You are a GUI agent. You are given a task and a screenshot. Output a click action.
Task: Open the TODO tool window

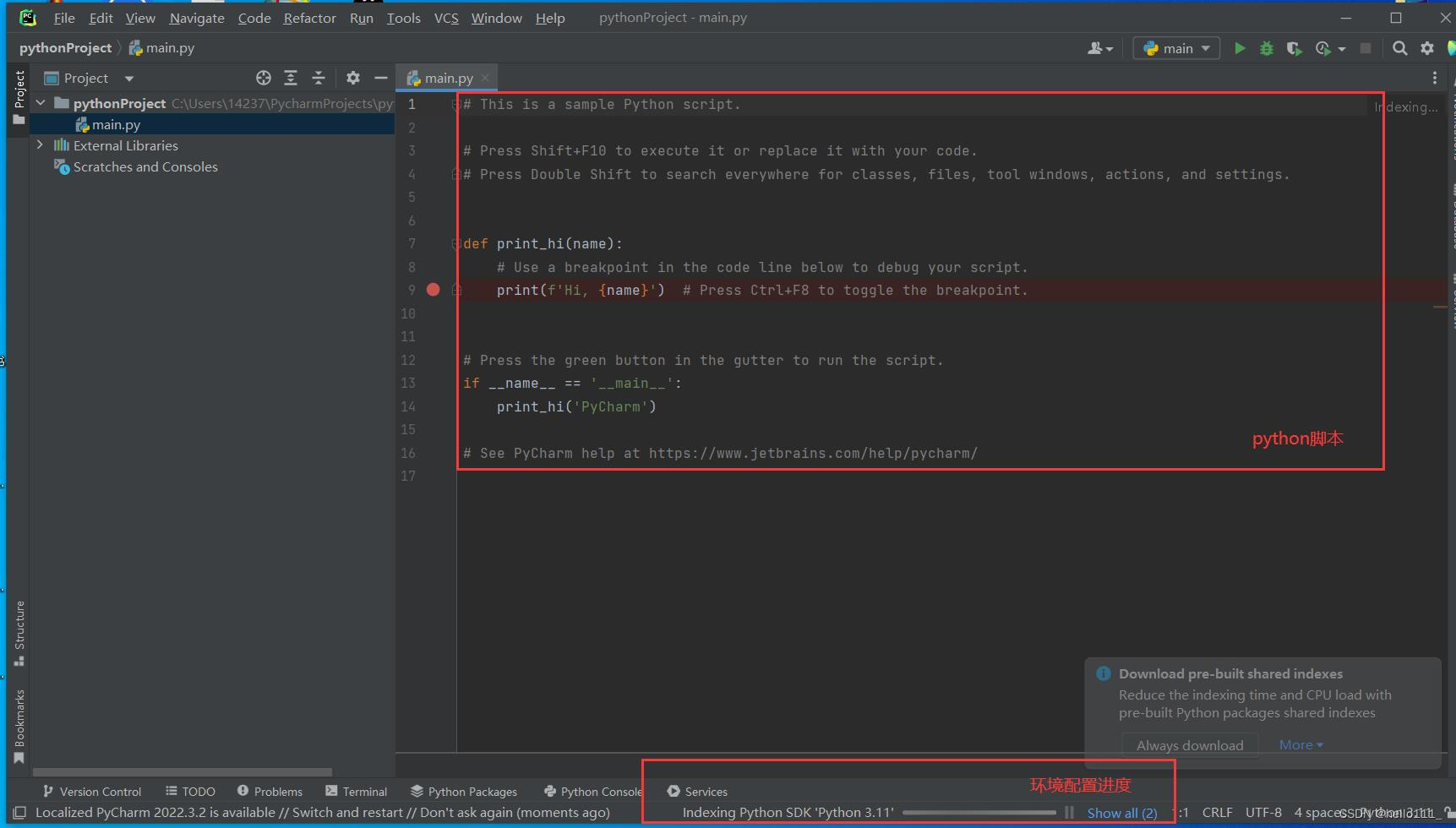click(190, 792)
